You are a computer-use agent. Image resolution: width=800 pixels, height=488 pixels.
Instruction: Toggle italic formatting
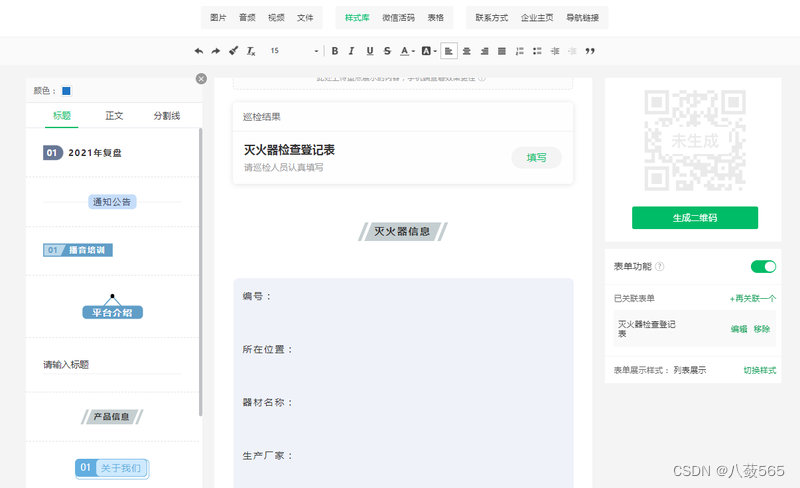point(352,51)
